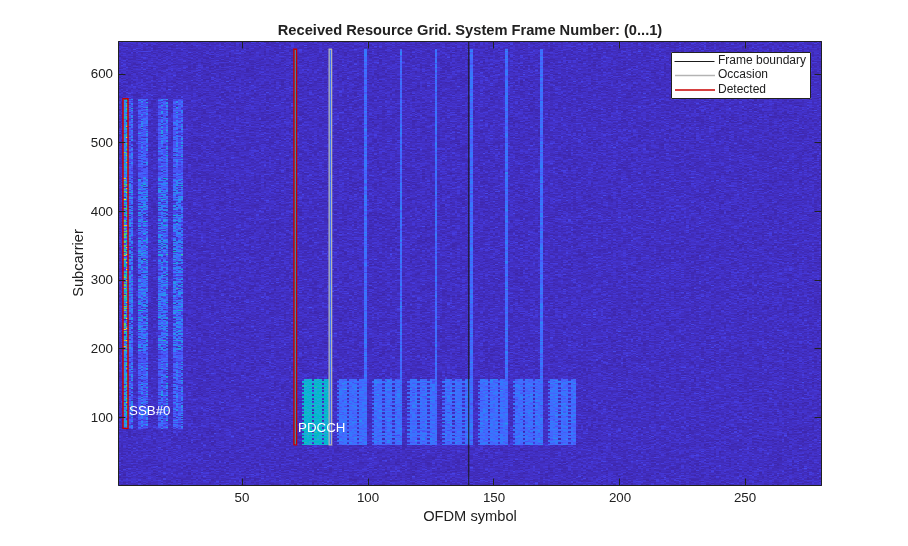The width and height of the screenshot is (908, 546).
Task: Click the PDCCH label
Action: tap(321, 427)
